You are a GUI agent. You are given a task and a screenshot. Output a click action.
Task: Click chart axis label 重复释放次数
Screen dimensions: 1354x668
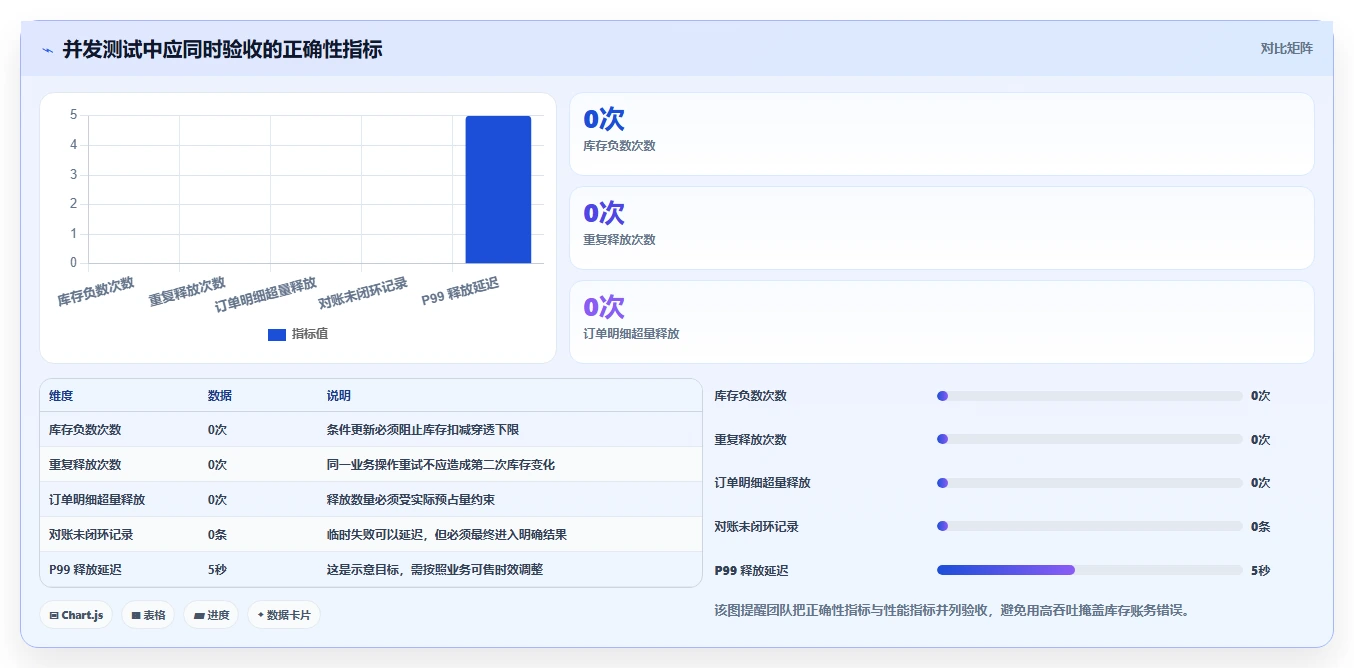(187, 291)
